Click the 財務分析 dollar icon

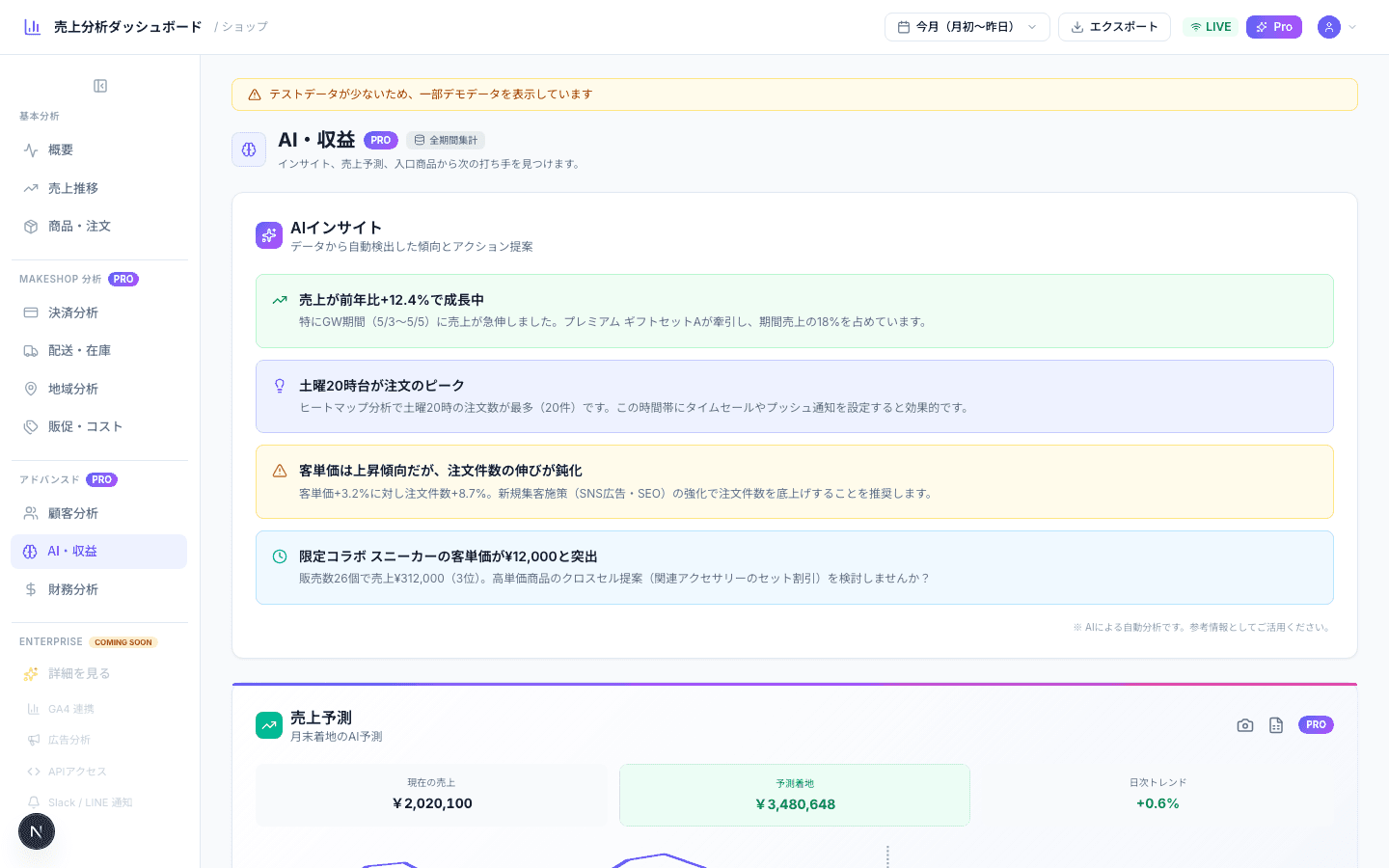(31, 589)
